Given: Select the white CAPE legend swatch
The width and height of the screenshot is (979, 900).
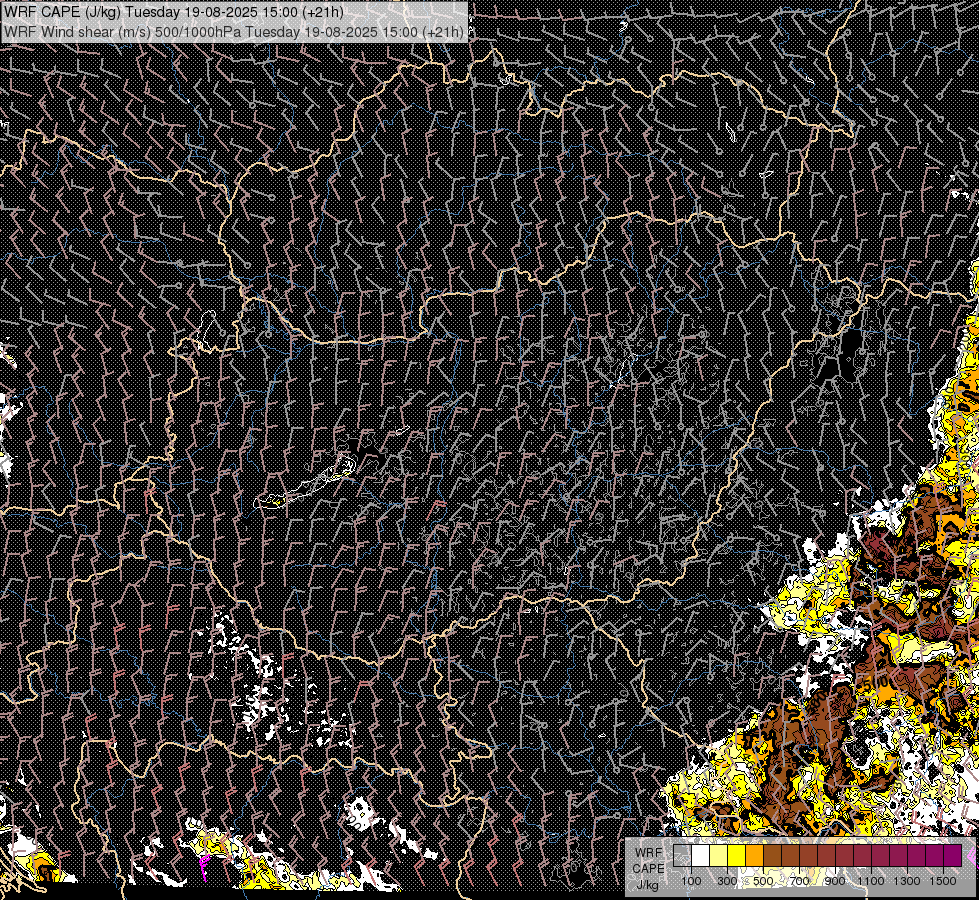Looking at the screenshot, I should coord(701,855).
